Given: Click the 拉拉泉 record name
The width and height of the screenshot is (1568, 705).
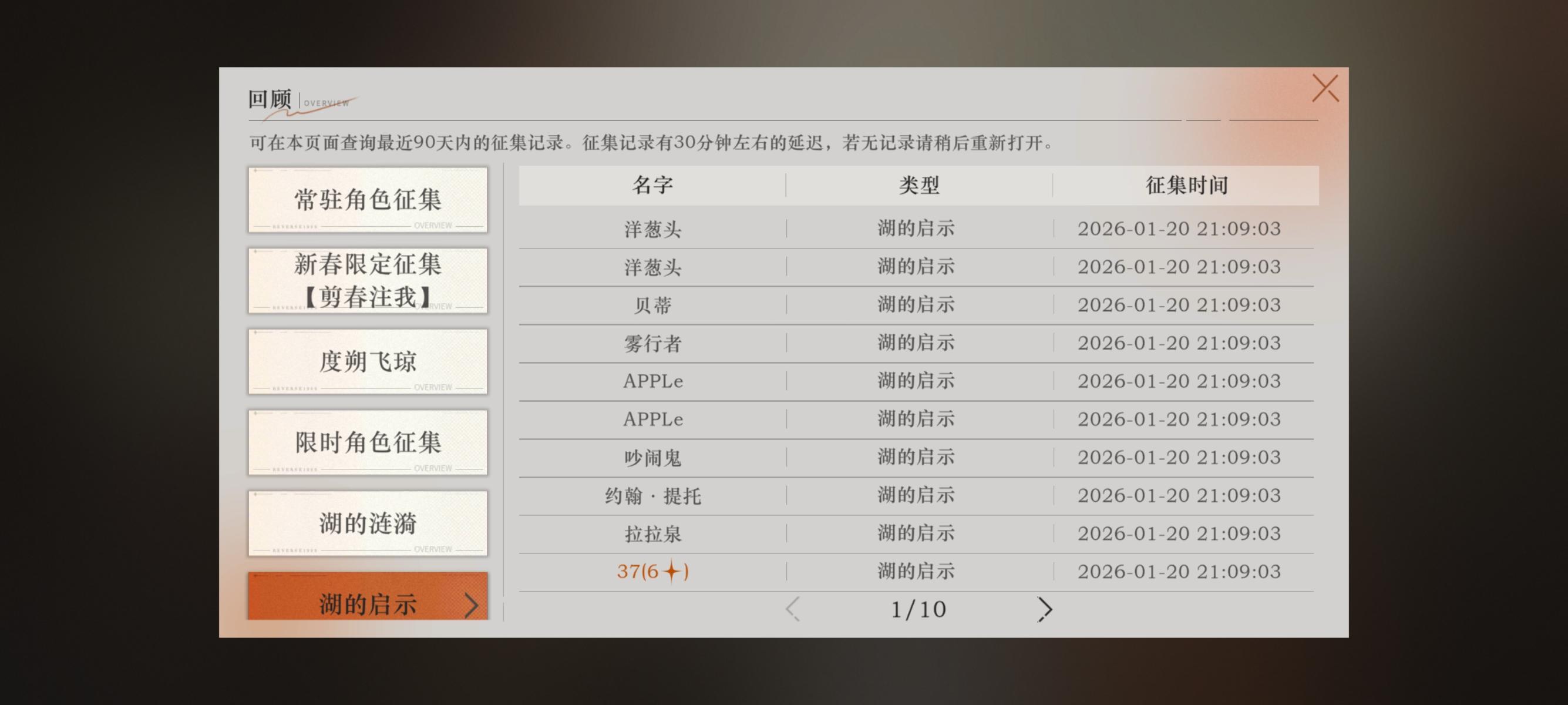Looking at the screenshot, I should 652,534.
